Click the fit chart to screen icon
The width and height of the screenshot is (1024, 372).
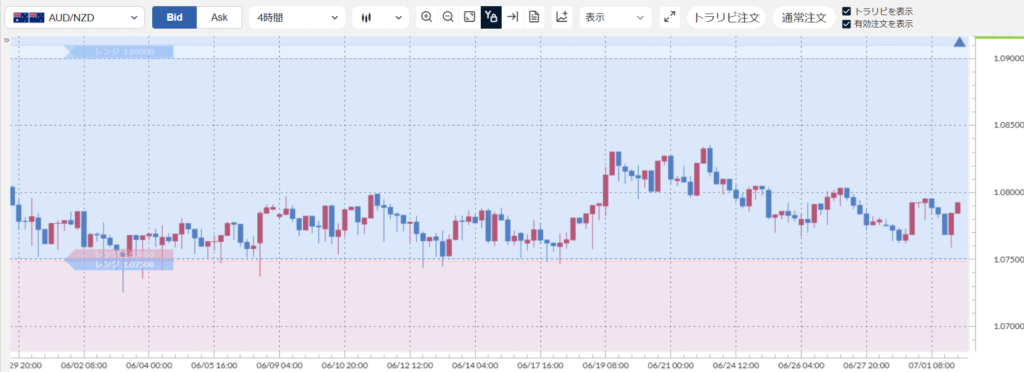point(469,18)
